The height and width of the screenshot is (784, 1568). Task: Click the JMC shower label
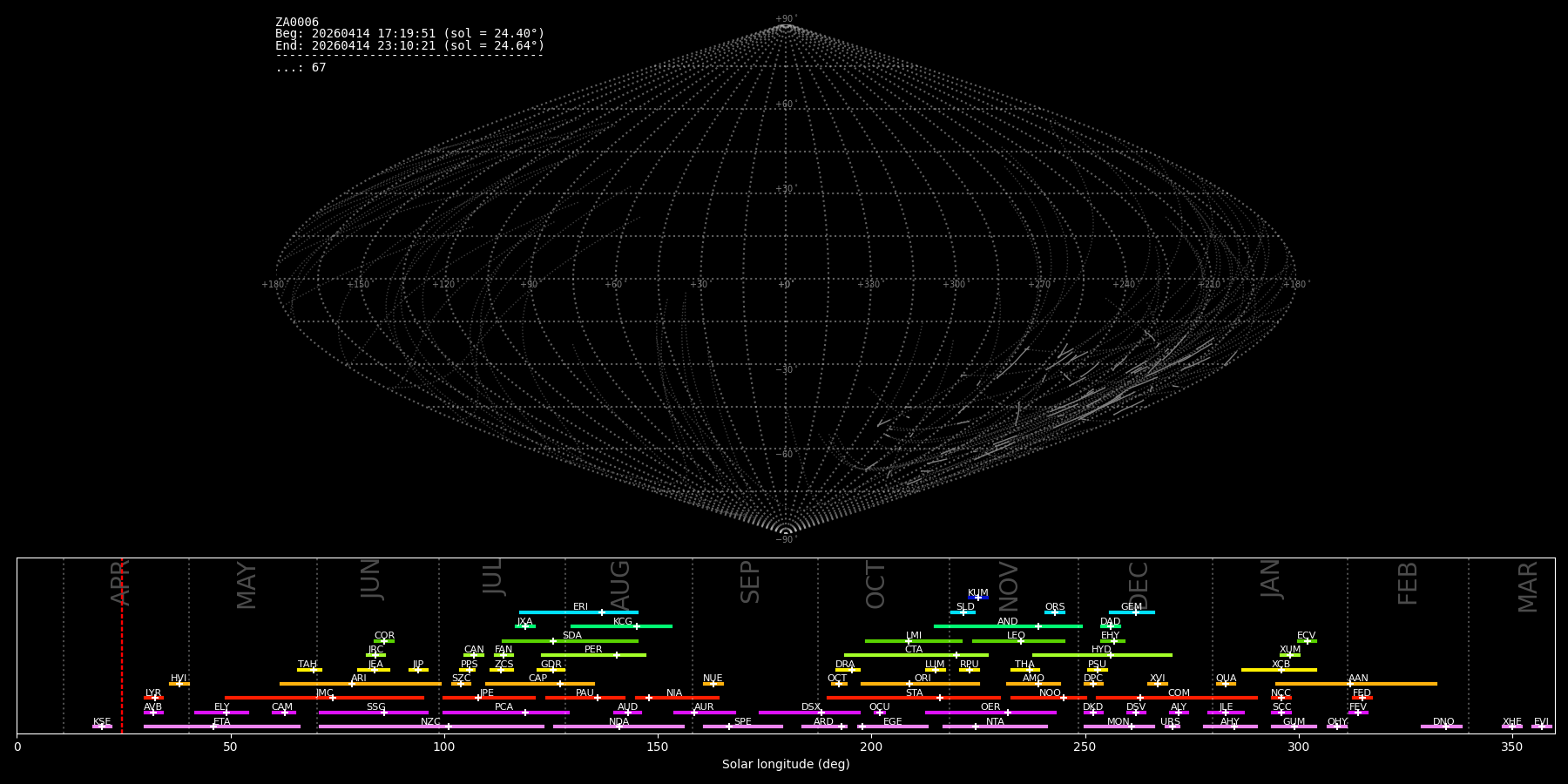point(325,693)
